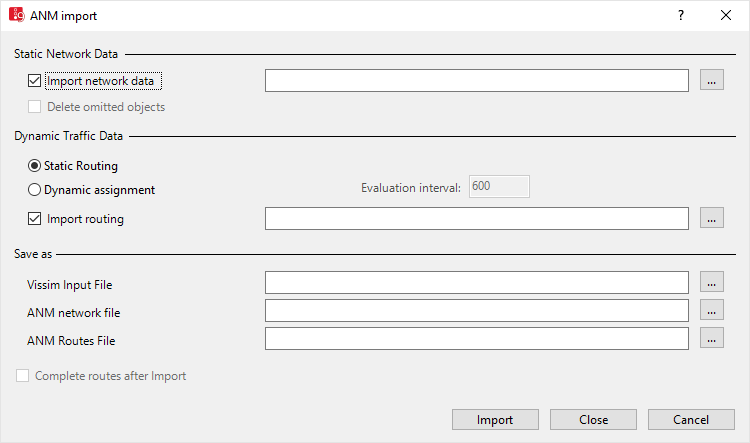750x443 pixels.
Task: Click browse button for Import network data
Action: [x=711, y=81]
